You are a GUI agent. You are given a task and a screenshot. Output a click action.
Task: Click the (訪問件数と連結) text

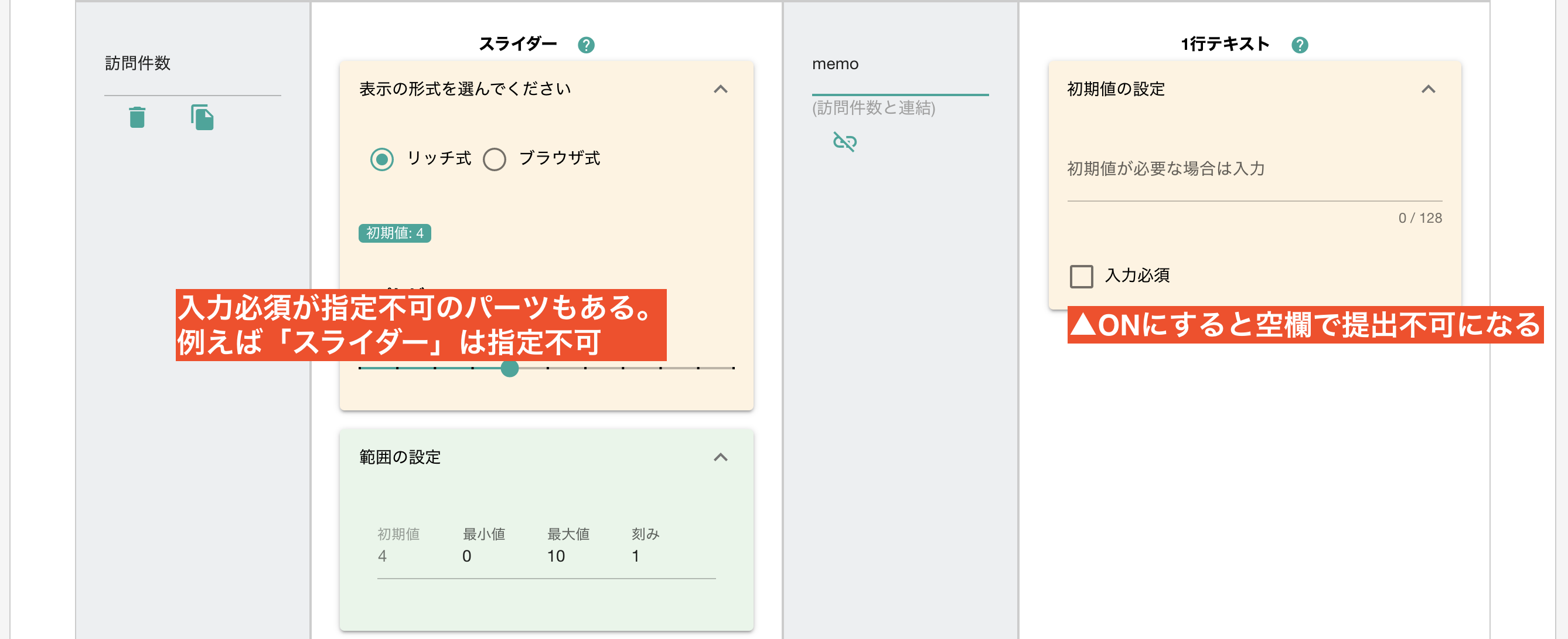(873, 108)
